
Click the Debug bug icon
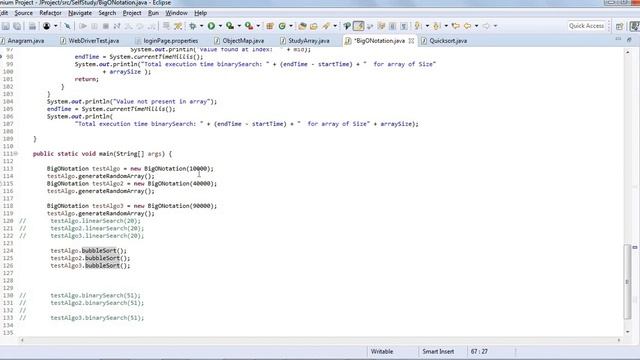coord(193,26)
